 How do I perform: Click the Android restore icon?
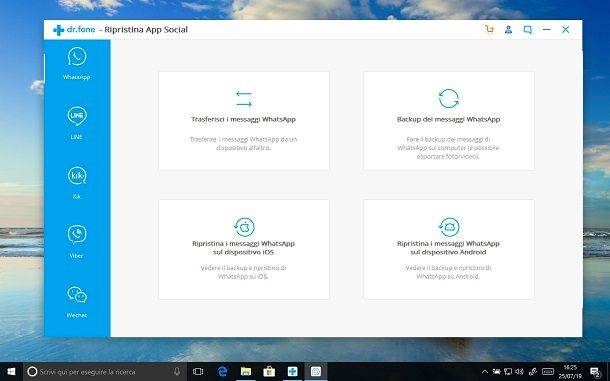coord(449,227)
